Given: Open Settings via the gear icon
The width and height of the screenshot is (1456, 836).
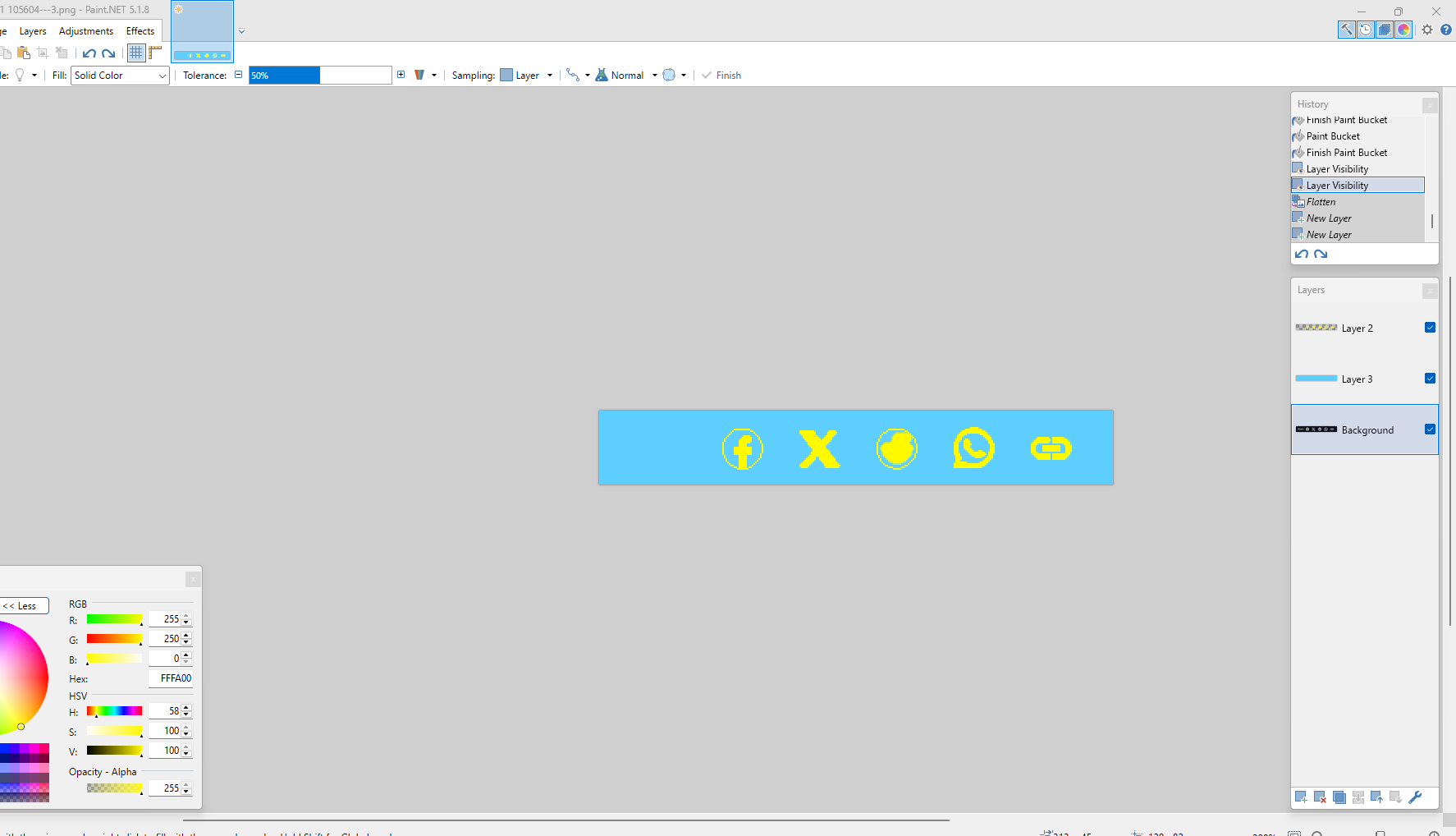Looking at the screenshot, I should tap(1427, 30).
